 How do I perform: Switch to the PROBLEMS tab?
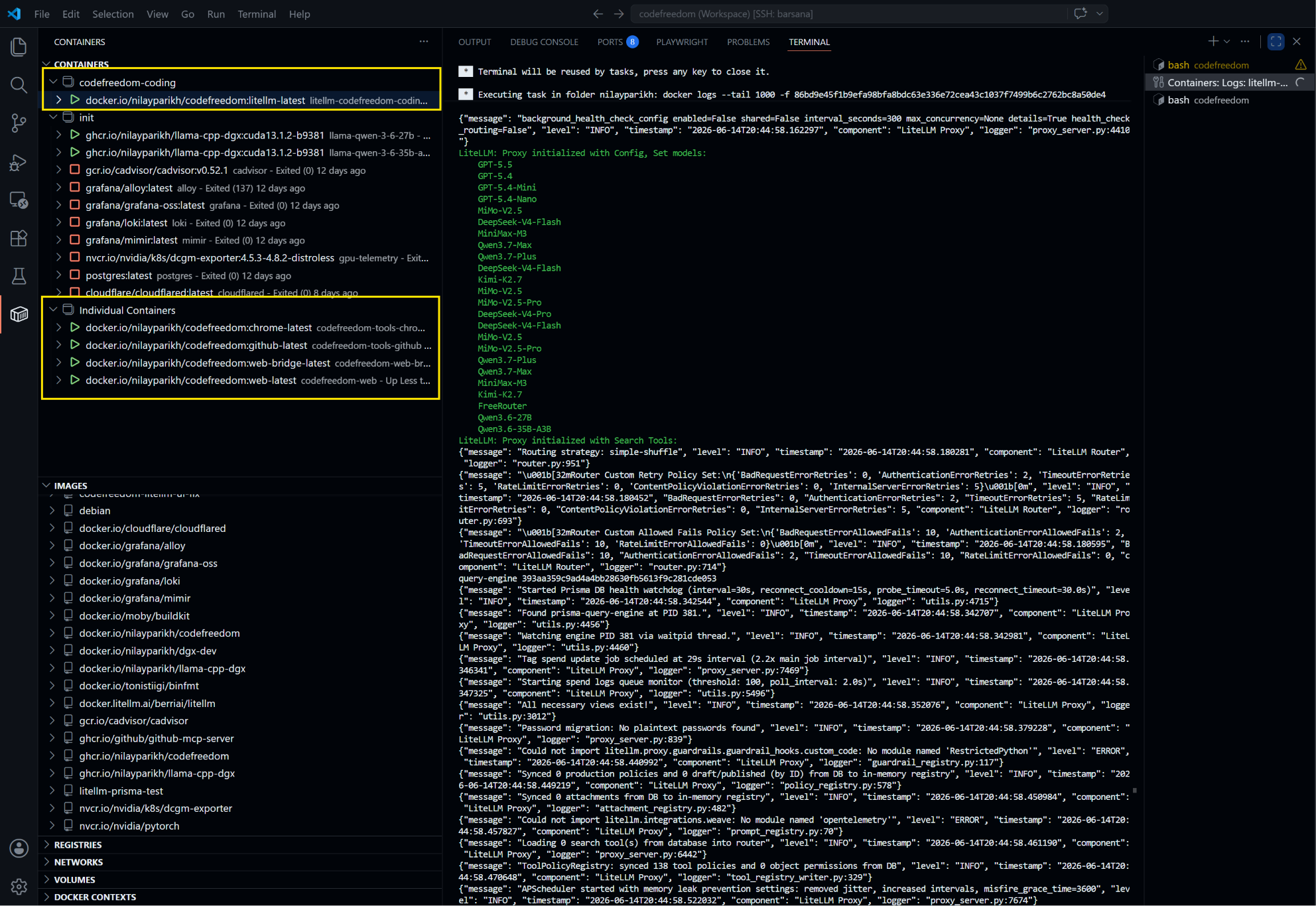748,42
